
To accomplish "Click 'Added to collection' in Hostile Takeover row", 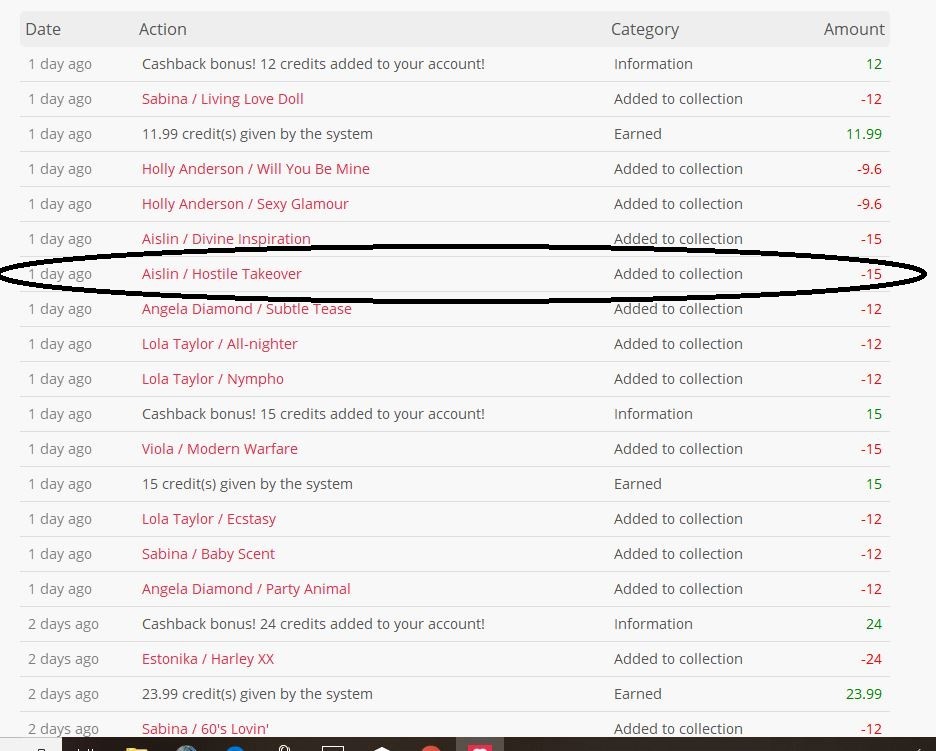I will point(678,274).
